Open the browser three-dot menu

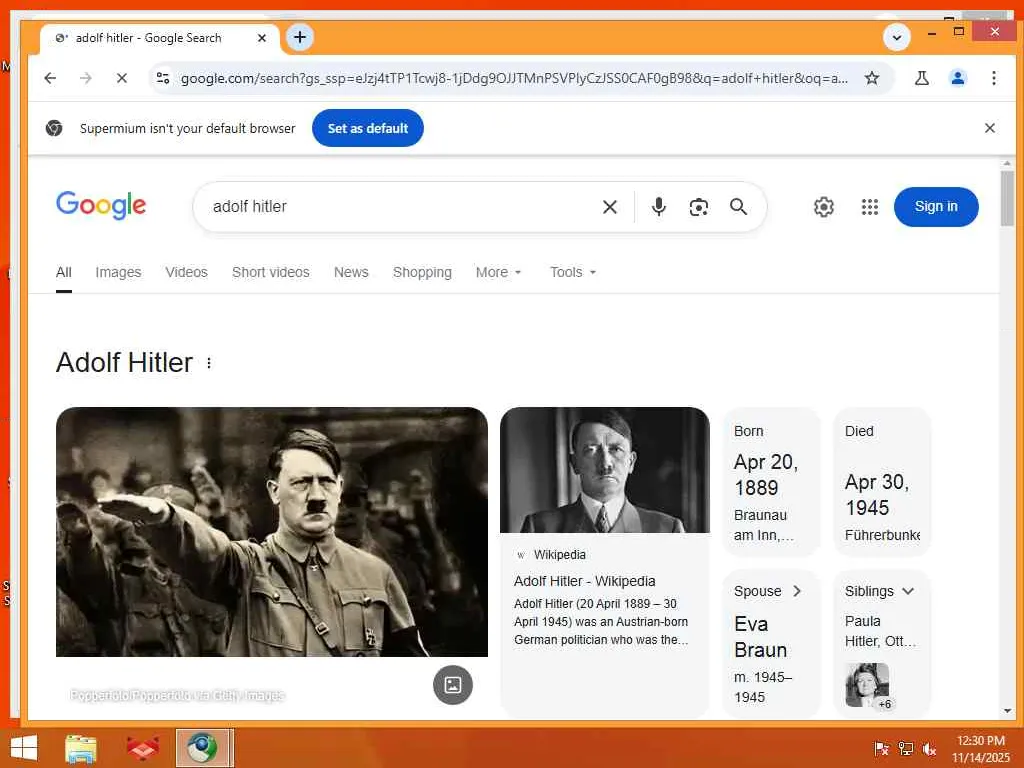point(993,78)
